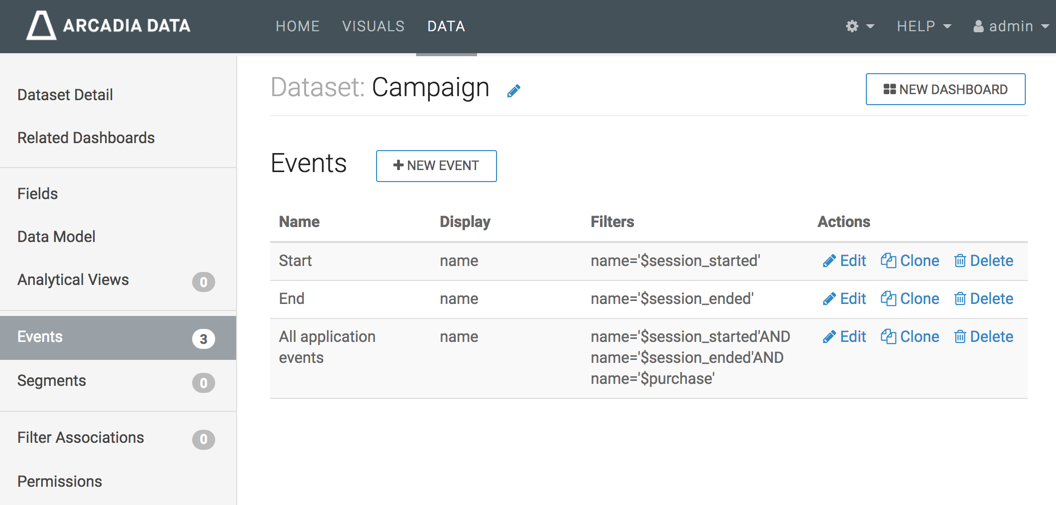Click the Arcadia Data logo
Screen dimensions: 1056x505
[x=108, y=26]
